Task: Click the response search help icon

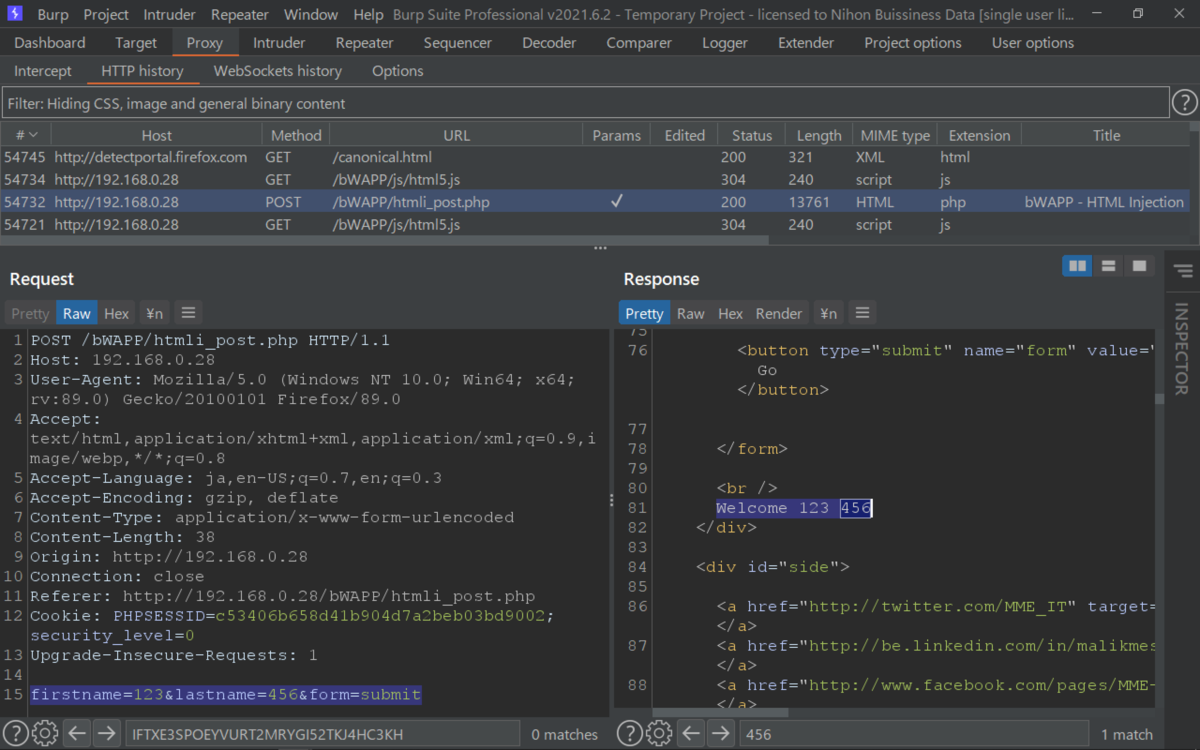Action: click(629, 734)
